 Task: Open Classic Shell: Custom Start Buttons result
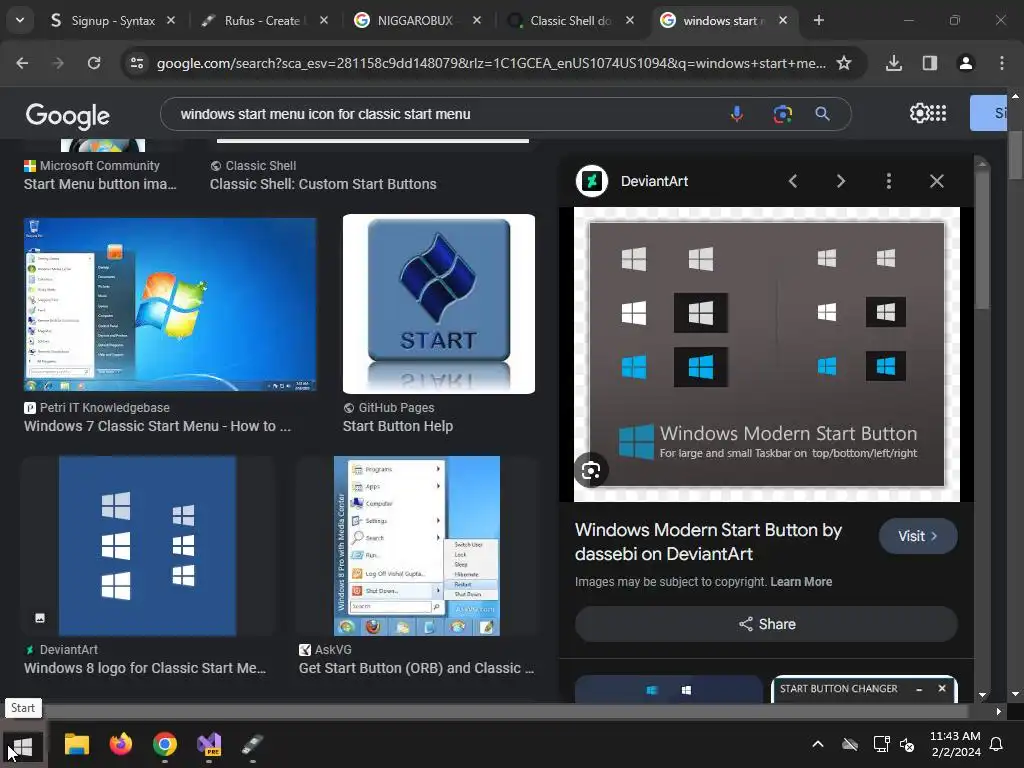point(323,184)
